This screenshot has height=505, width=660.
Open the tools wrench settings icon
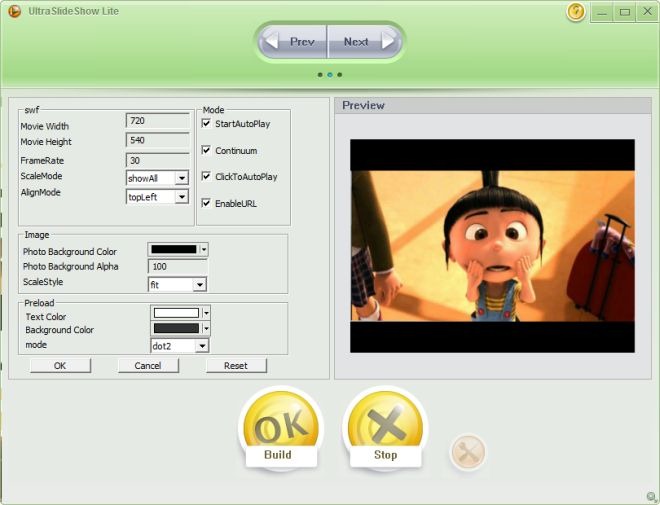click(468, 452)
